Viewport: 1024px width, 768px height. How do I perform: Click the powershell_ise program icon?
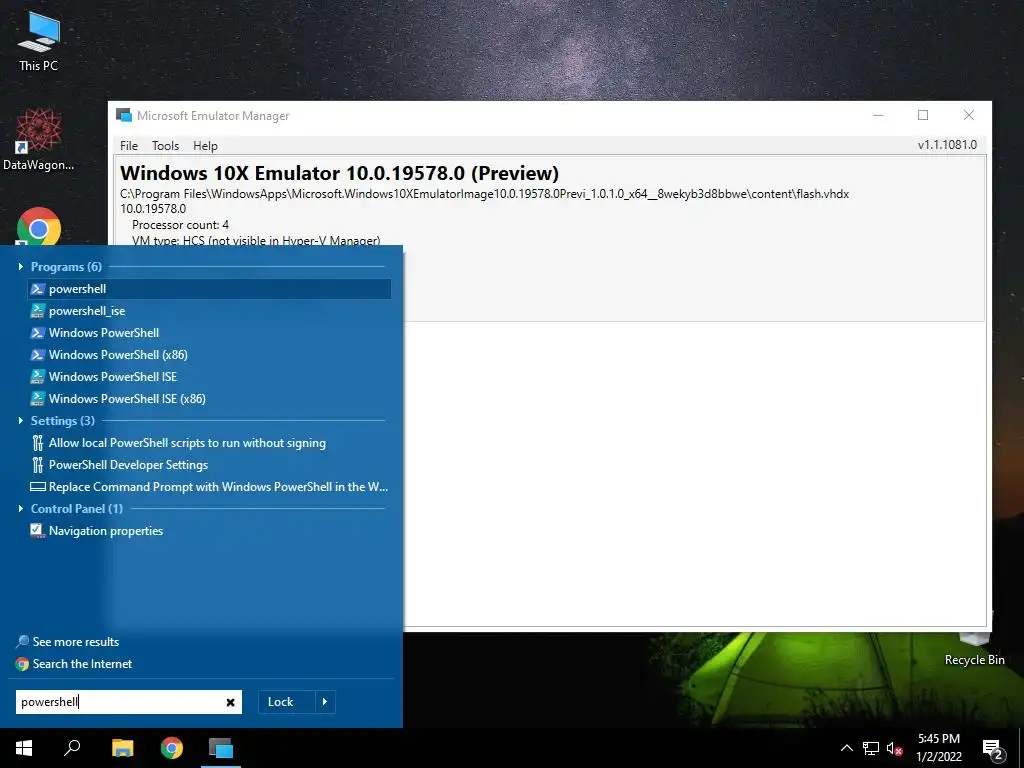[38, 311]
